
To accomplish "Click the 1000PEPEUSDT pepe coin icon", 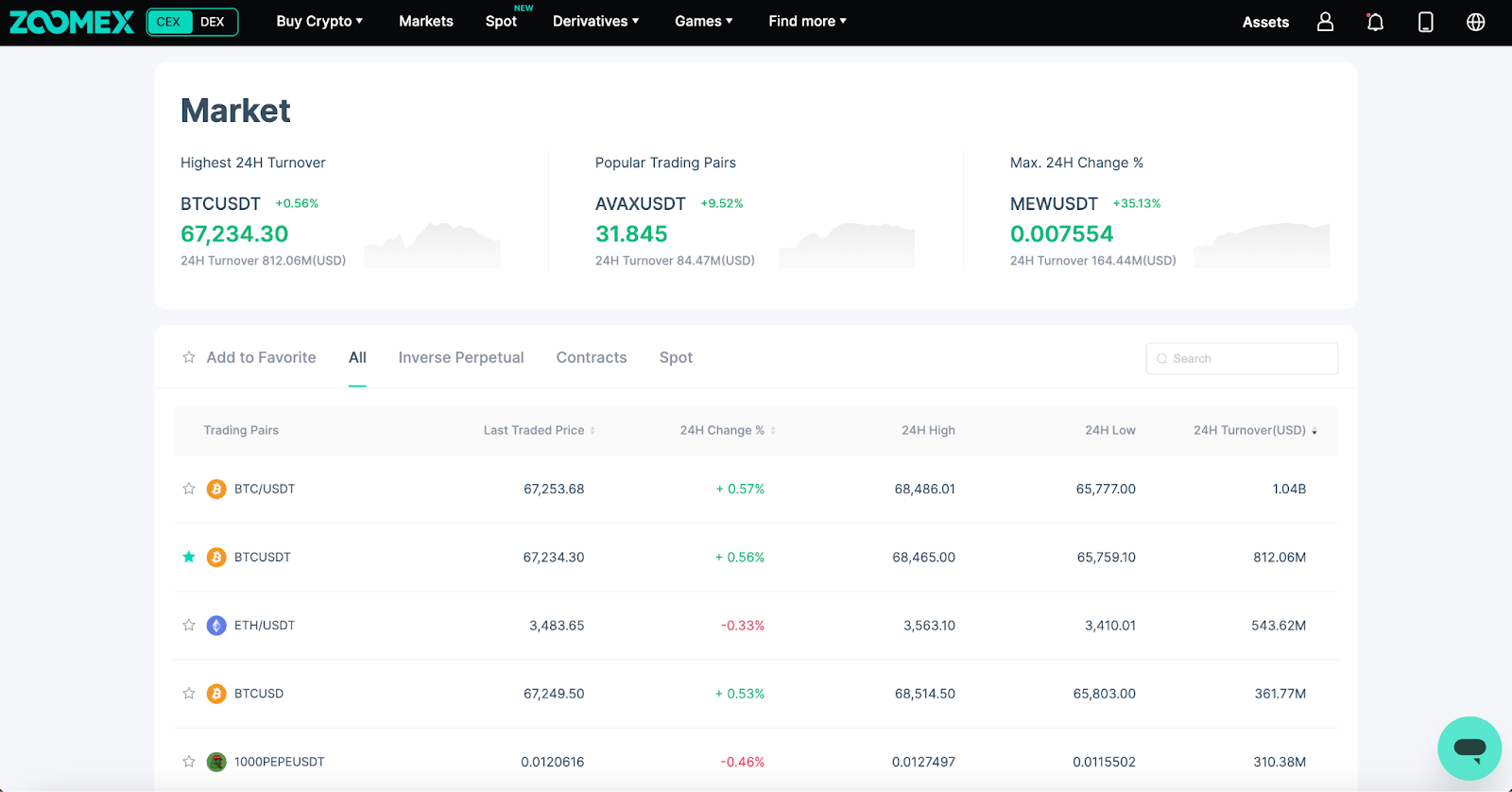I will click(216, 761).
